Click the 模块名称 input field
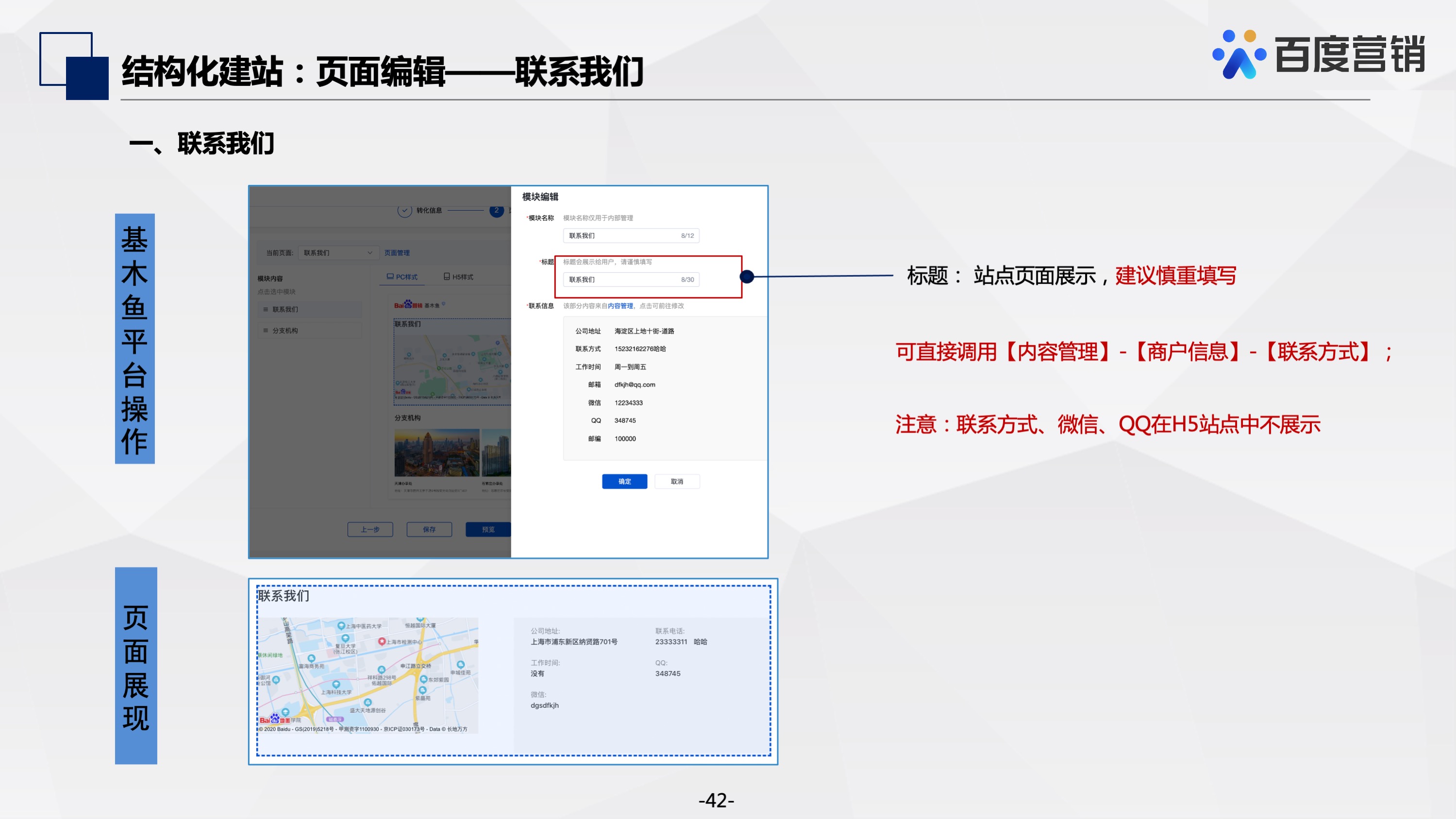This screenshot has width=1456, height=819. click(631, 235)
